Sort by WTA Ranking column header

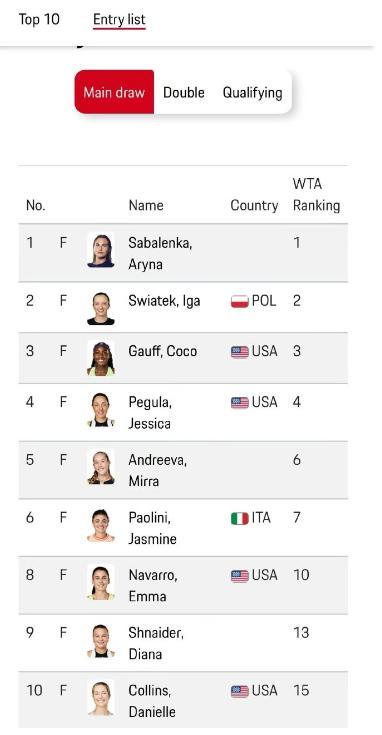point(316,195)
